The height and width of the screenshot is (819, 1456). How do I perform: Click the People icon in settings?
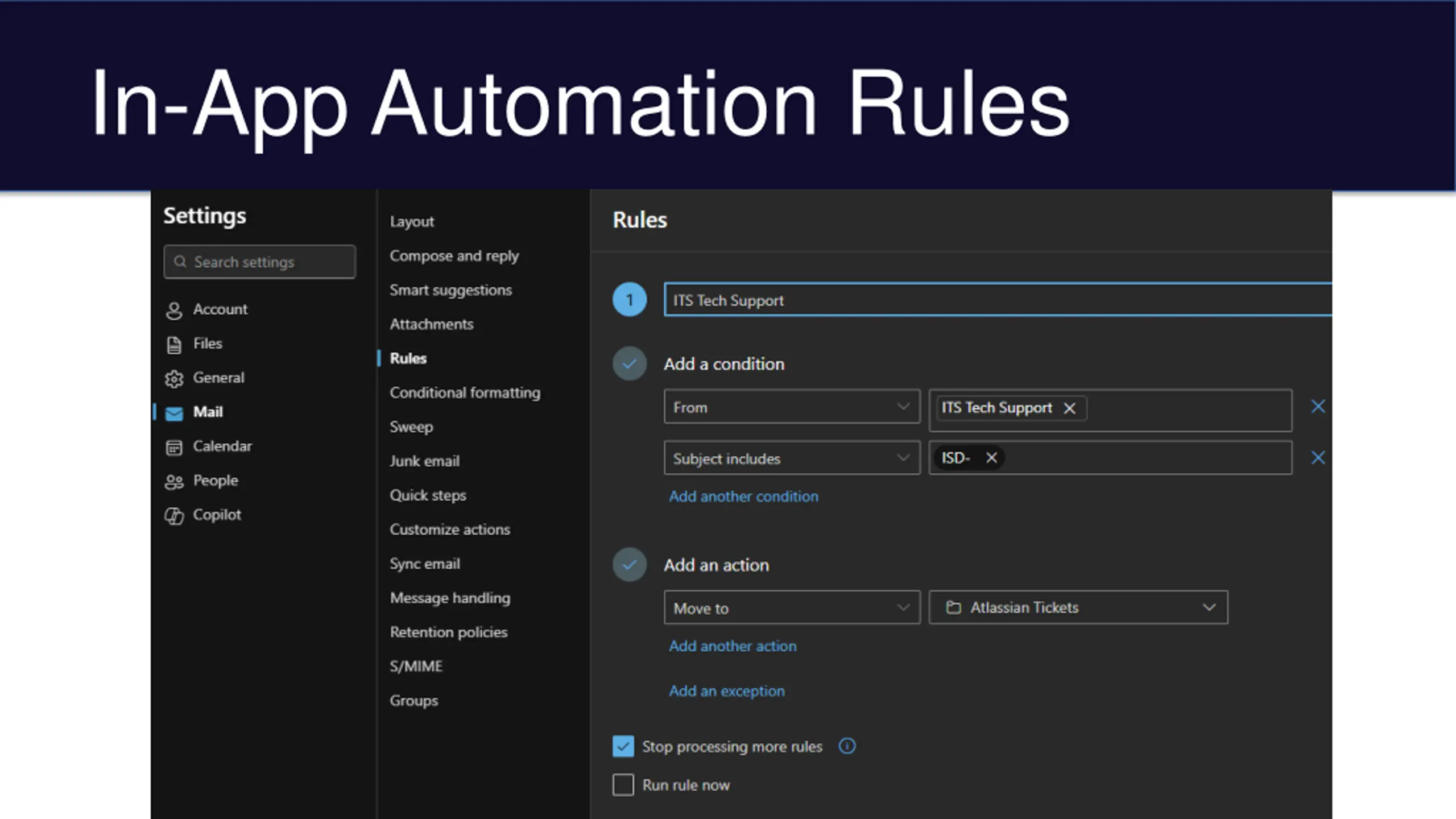(174, 482)
